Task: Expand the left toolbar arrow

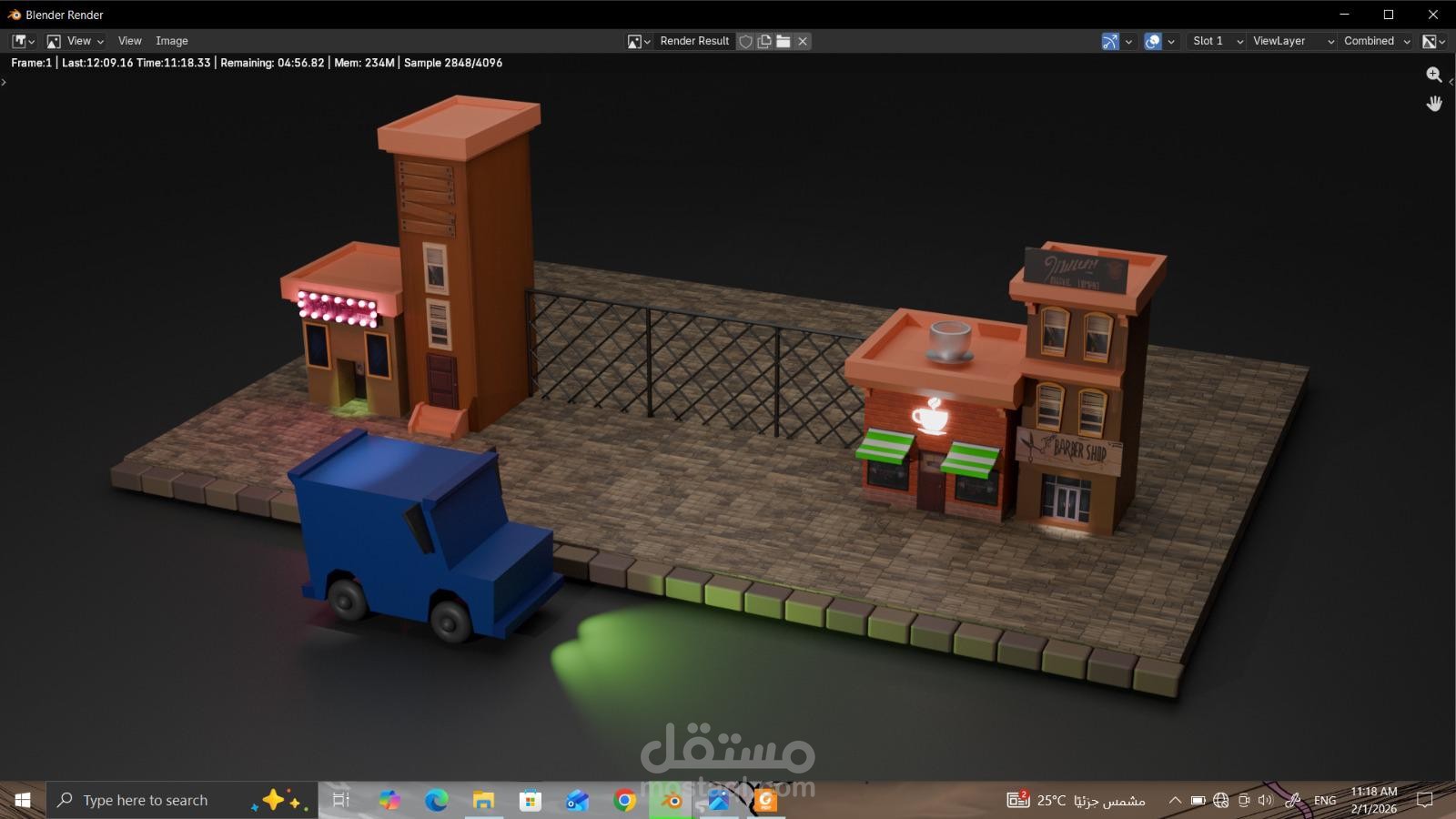Action: (x=4, y=82)
